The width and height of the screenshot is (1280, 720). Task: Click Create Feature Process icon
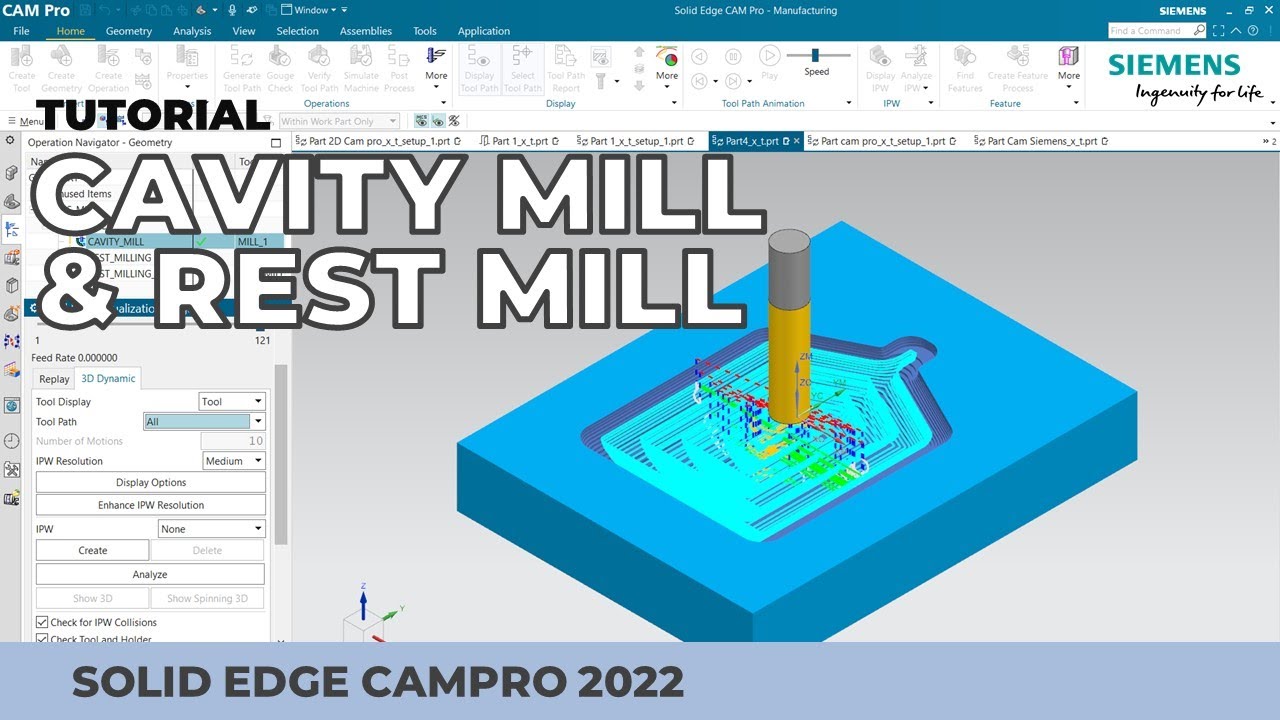click(1017, 57)
